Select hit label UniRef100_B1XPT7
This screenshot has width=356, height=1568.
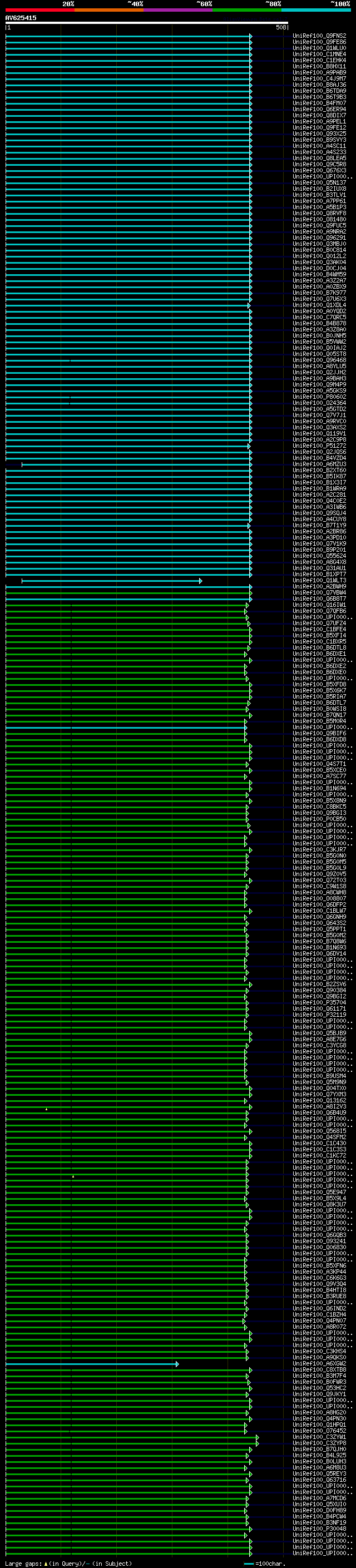click(x=319, y=574)
